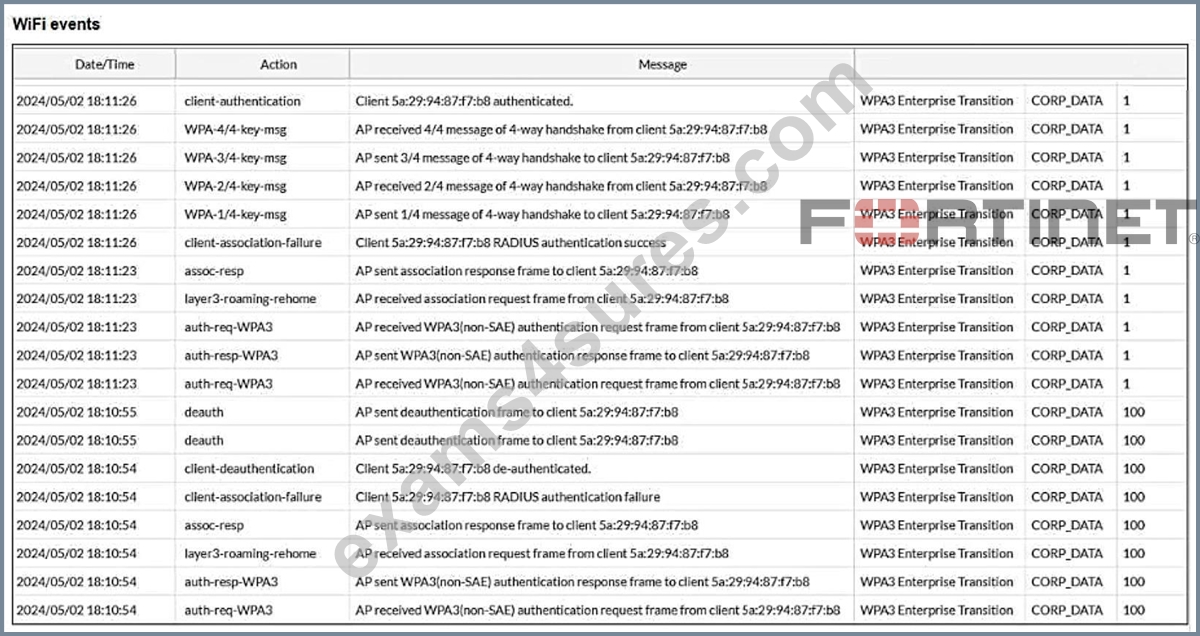Click WPA3 Enterprise Transition in the last row
Screen dimensions: 1200x636
(936, 610)
